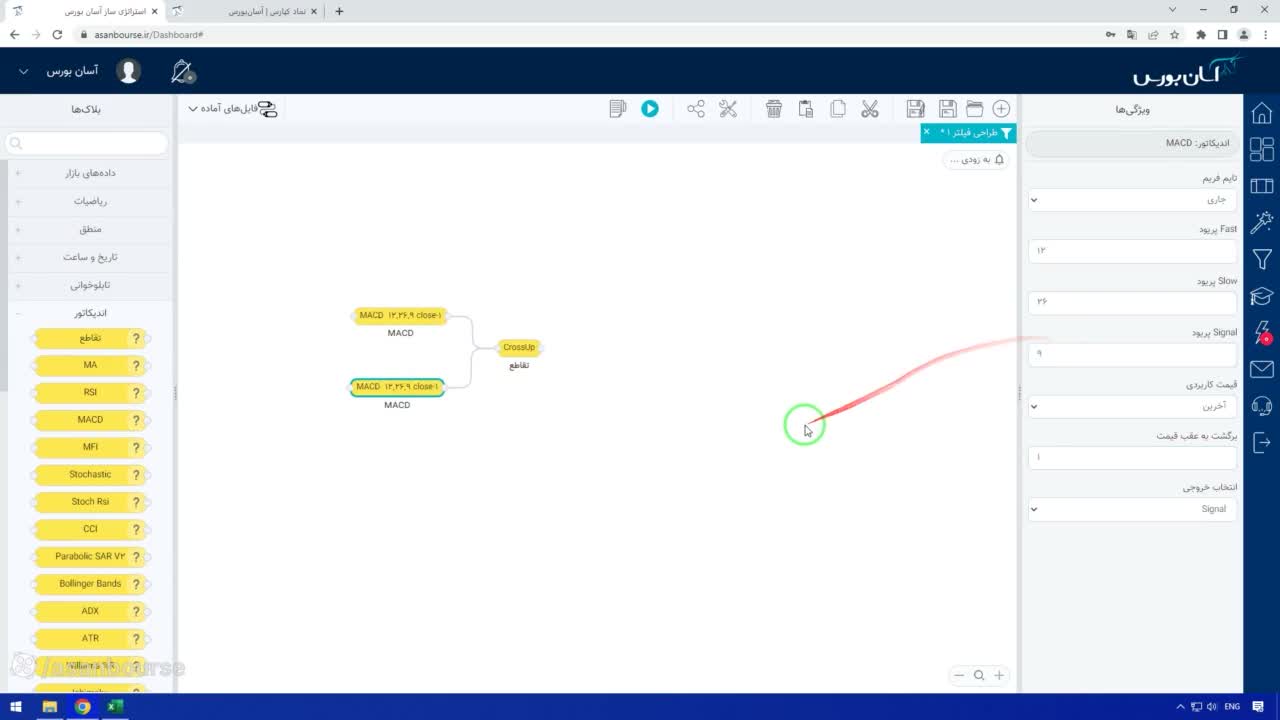Image resolution: width=1280 pixels, height=720 pixels.
Task: Select the Bollinger Bands indicator block
Action: [91, 584]
